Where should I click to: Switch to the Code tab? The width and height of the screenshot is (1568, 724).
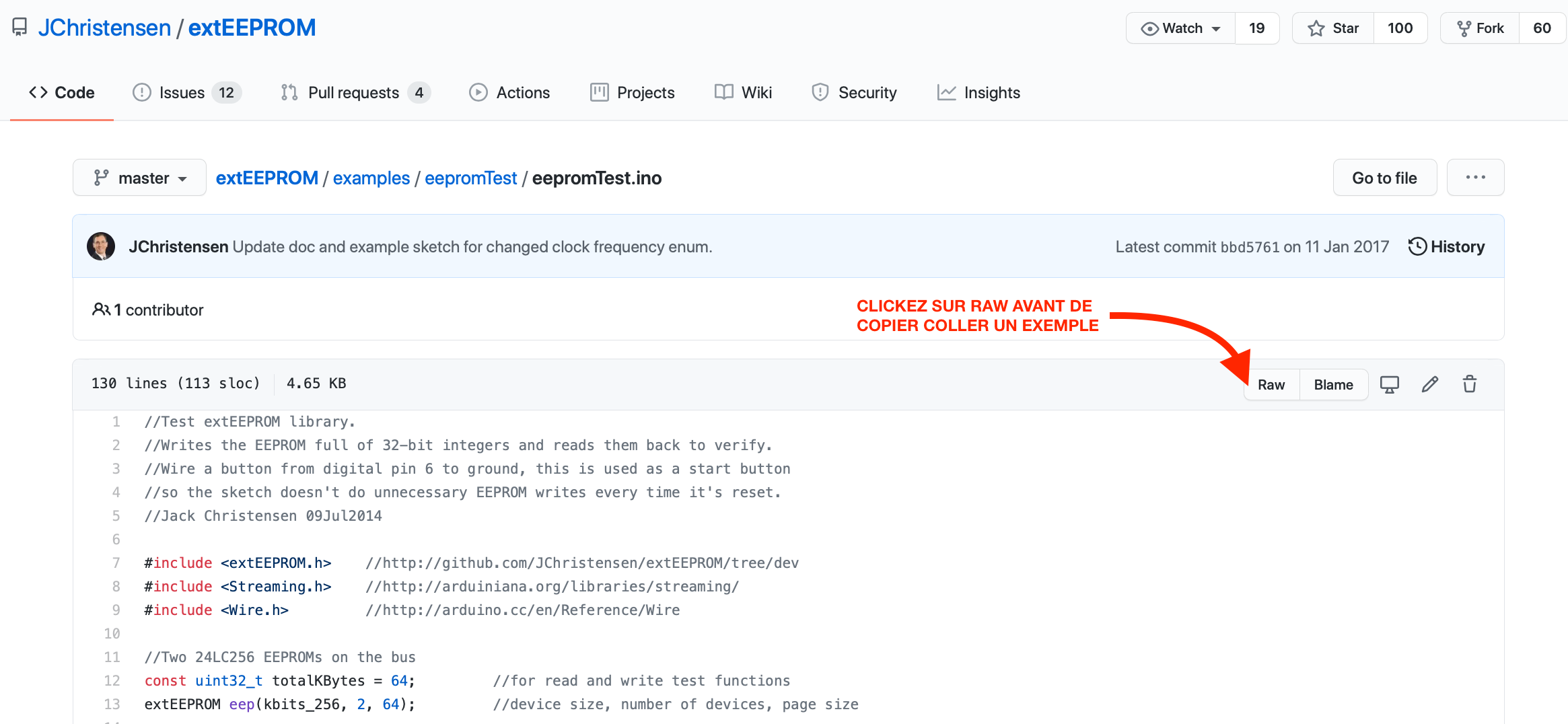pyautogui.click(x=62, y=93)
